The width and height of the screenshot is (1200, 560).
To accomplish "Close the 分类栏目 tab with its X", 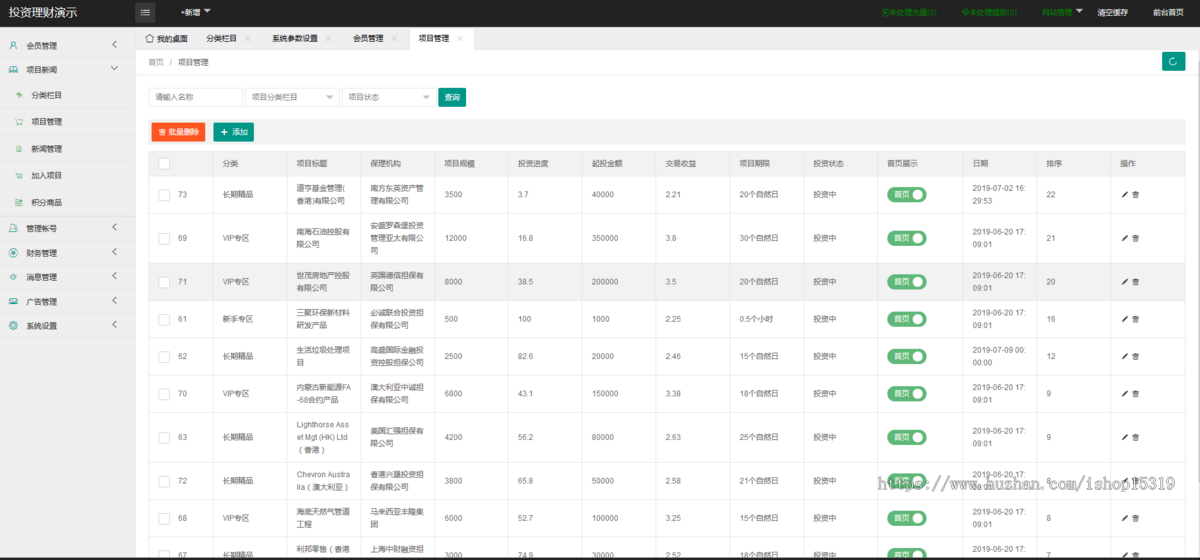I will pyautogui.click(x=247, y=38).
